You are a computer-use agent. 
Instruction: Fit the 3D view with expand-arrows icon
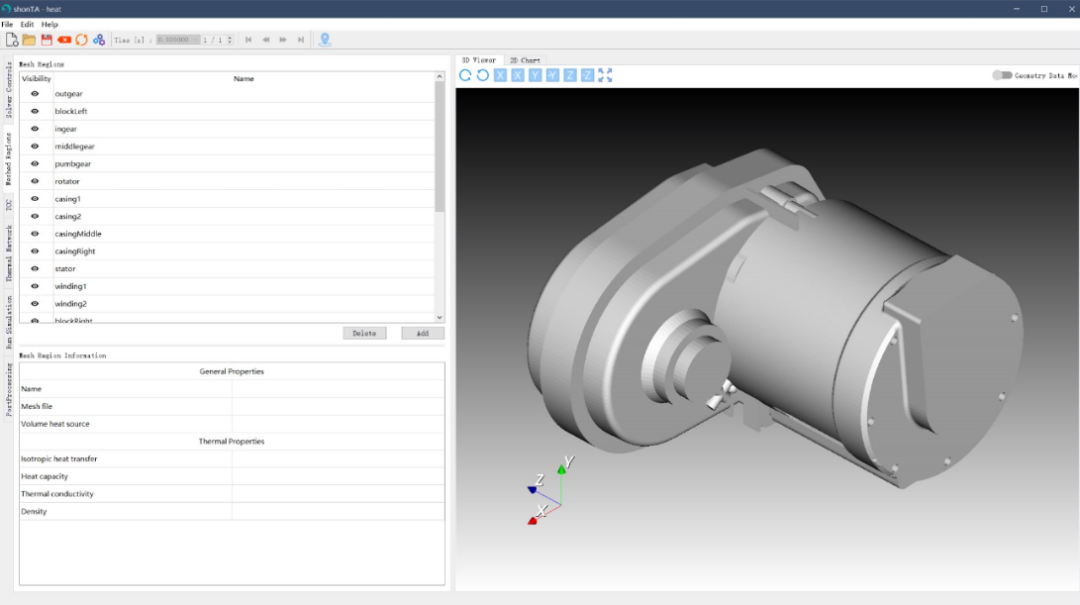[x=605, y=75]
